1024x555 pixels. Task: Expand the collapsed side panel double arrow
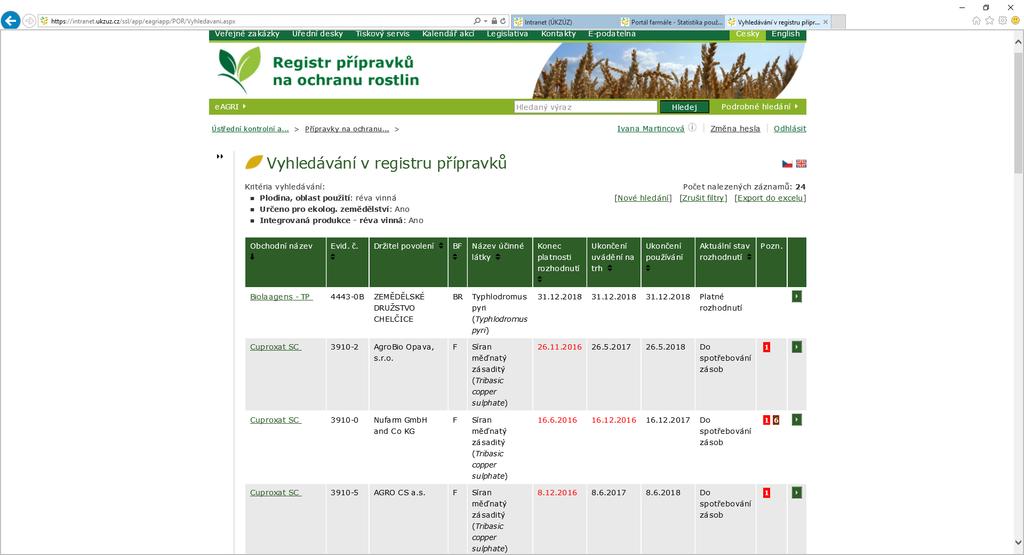click(x=220, y=157)
